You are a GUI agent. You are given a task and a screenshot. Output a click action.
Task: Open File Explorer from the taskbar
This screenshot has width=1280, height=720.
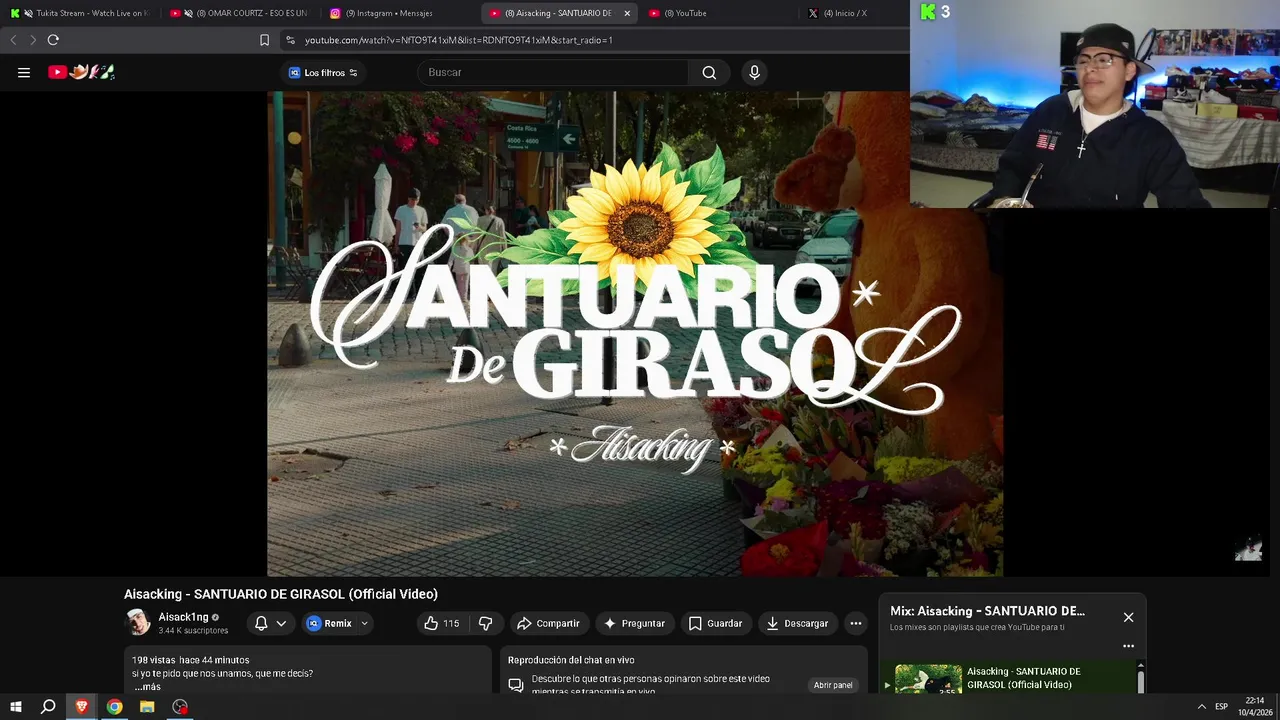[147, 707]
